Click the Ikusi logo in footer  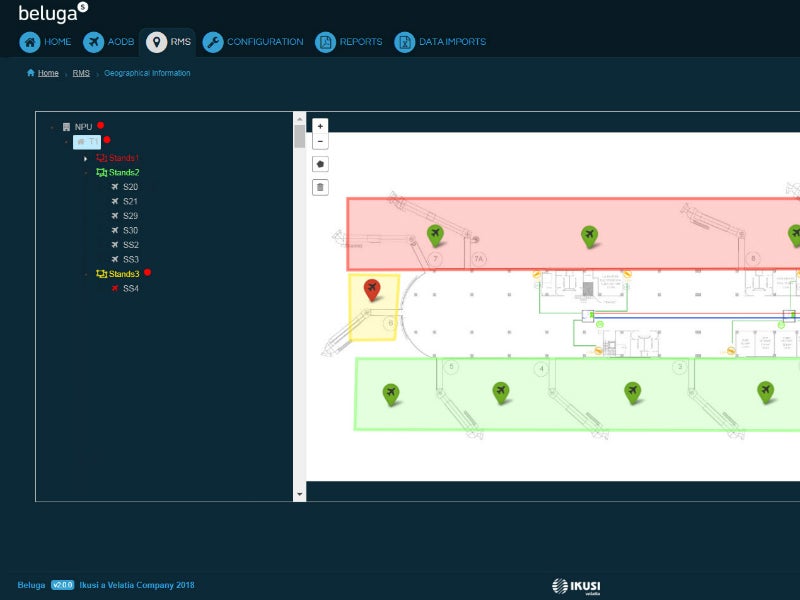pos(576,585)
